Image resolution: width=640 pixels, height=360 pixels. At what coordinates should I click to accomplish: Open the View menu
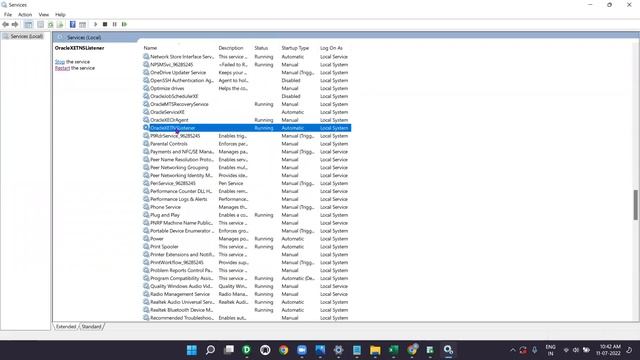pos(44,15)
